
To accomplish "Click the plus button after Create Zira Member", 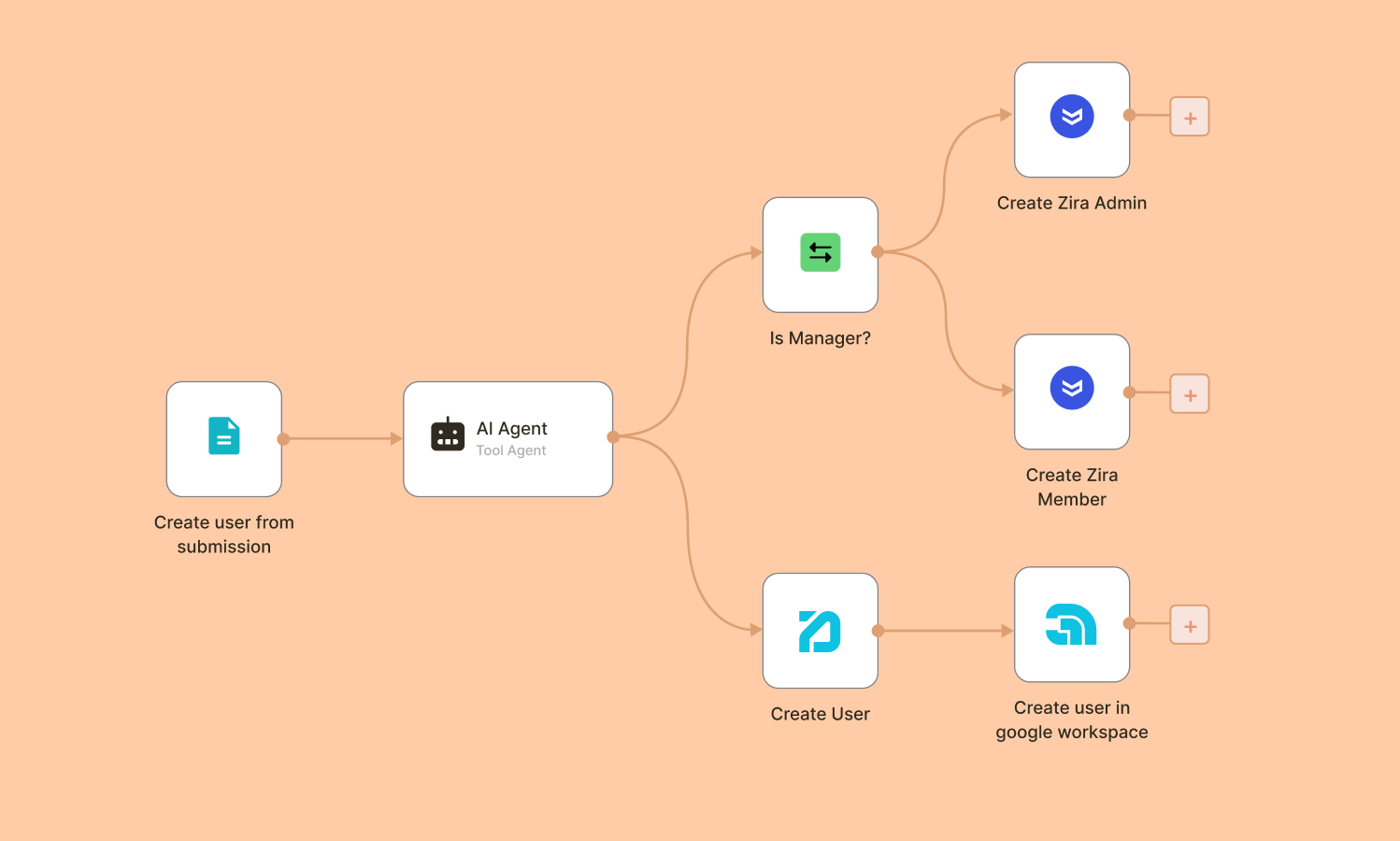I will (x=1189, y=393).
